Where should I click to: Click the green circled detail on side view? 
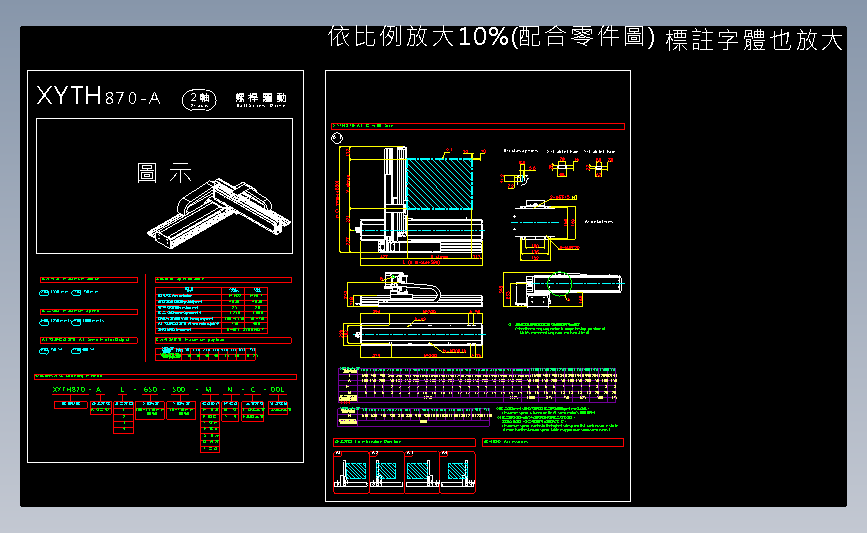point(559,284)
